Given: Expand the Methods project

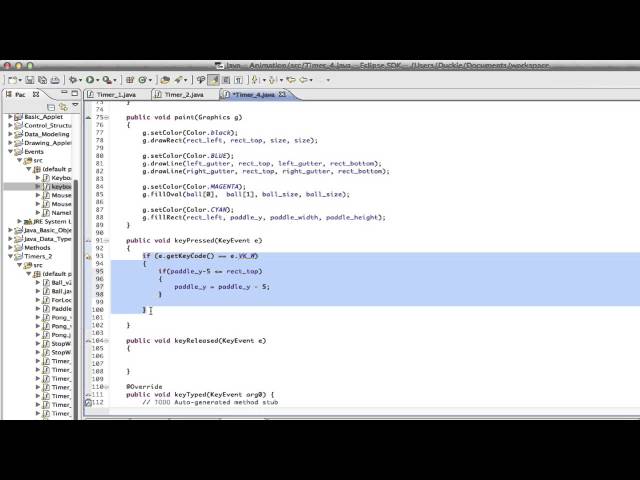Looking at the screenshot, I should 10,248.
